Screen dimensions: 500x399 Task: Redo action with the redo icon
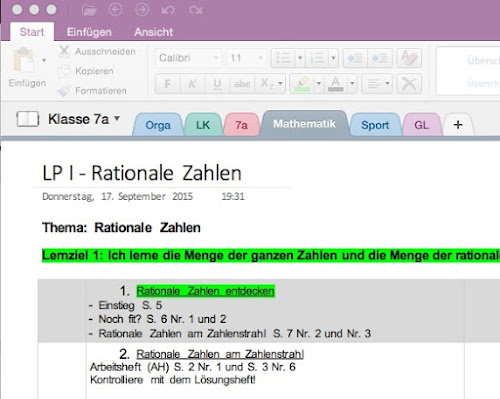(x=196, y=10)
